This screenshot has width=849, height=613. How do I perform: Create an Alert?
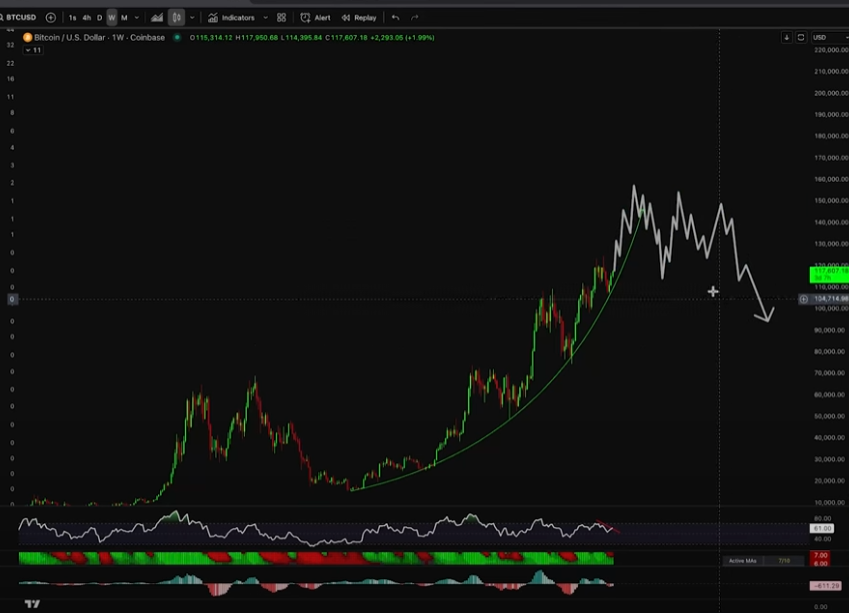coord(315,18)
